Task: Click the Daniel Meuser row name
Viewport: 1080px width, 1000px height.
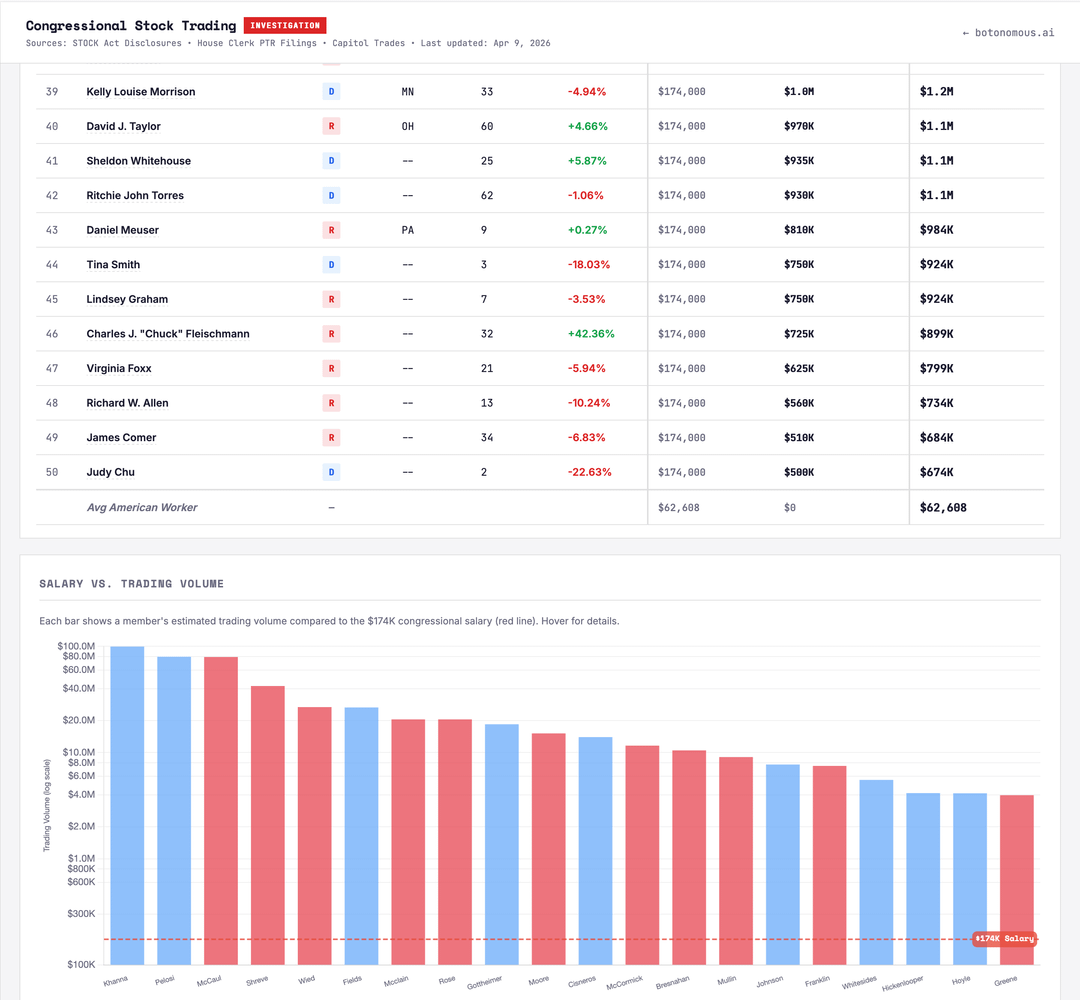Action: pos(123,230)
